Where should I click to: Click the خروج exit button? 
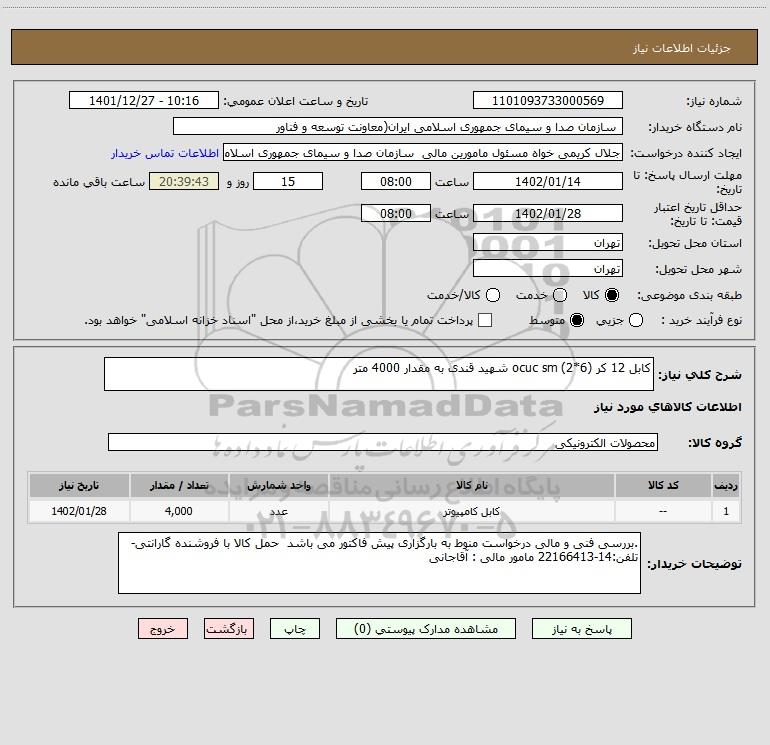[x=163, y=629]
